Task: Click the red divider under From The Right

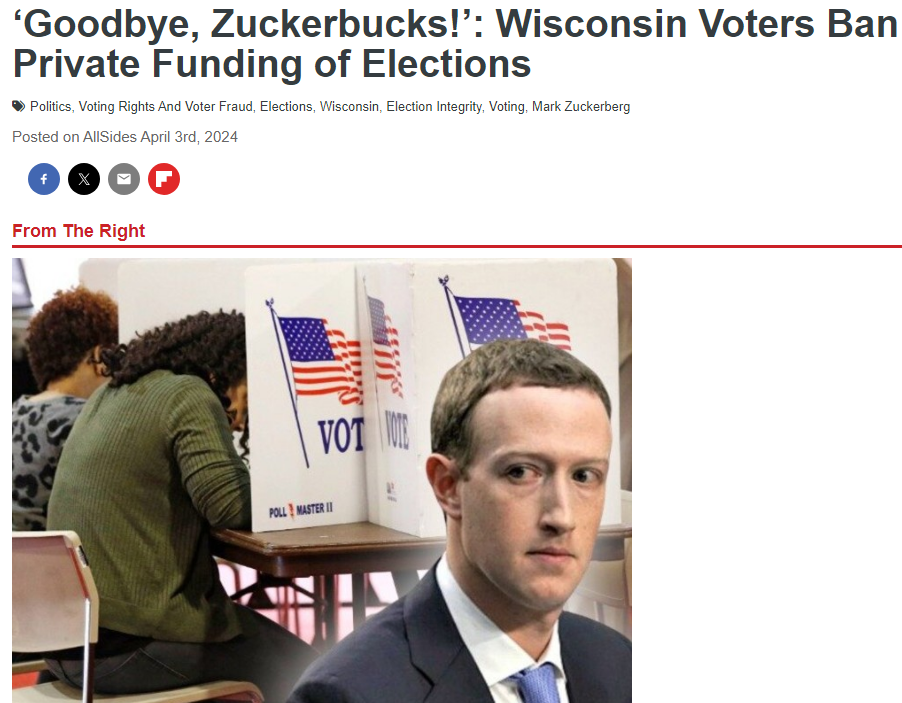Action: 457,246
